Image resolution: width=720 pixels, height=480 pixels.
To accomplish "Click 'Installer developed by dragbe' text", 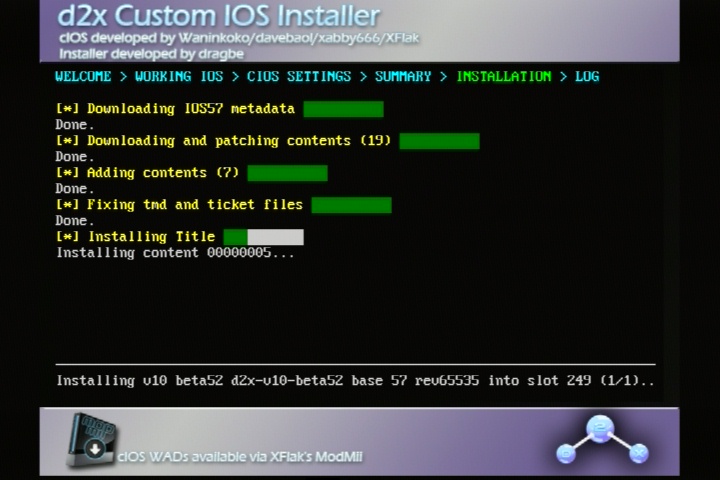I will click(x=152, y=54).
